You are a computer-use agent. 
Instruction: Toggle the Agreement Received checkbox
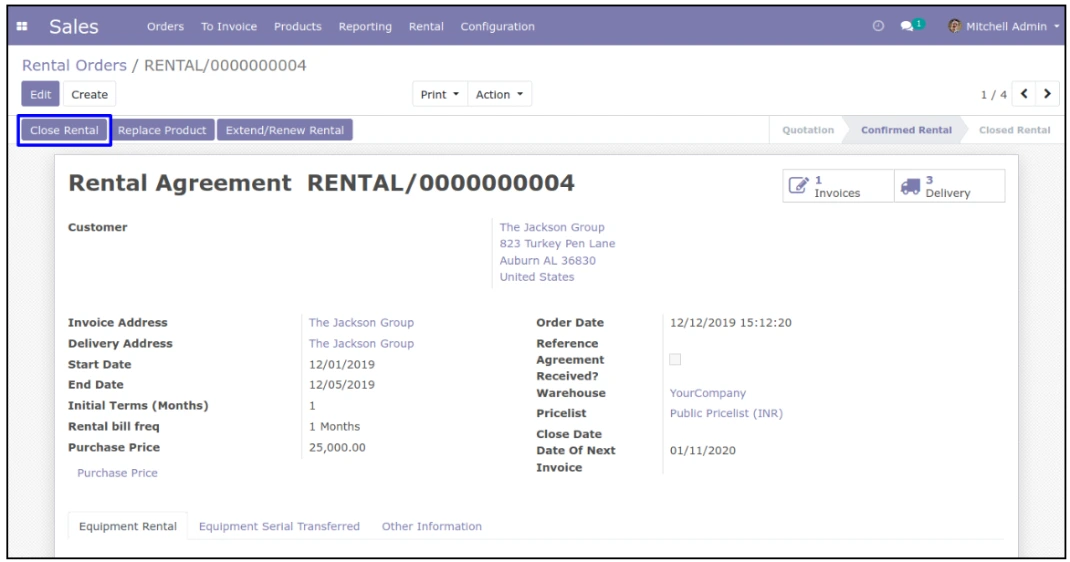point(675,359)
